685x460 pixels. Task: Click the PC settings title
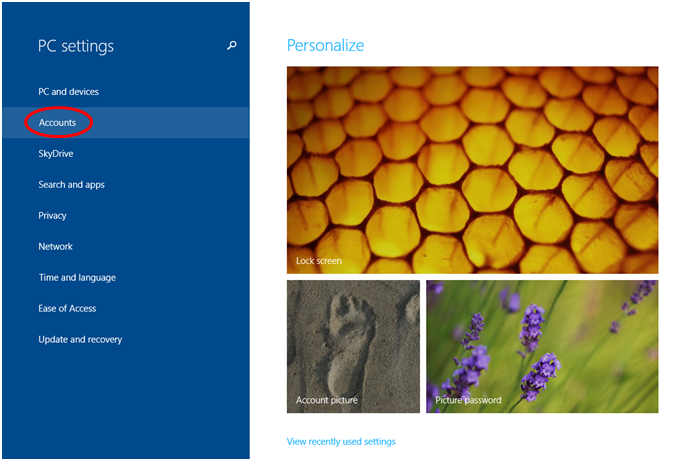pyautogui.click(x=76, y=46)
